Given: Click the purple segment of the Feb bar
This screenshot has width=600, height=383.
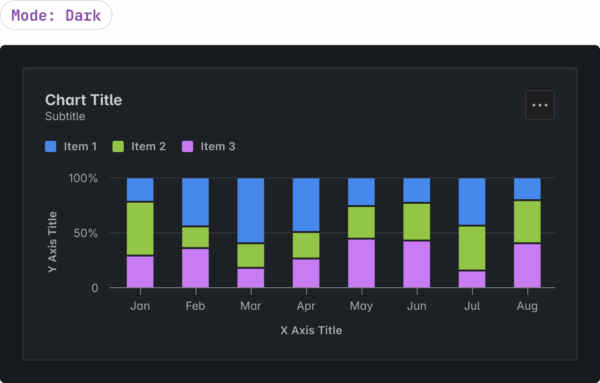Looking at the screenshot, I should pos(196,268).
